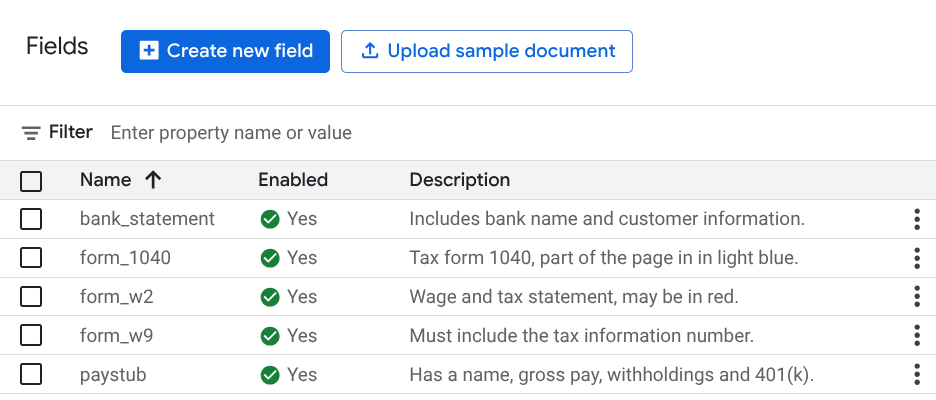This screenshot has width=936, height=400.
Task: Open the three-dot menu for bank_statement
Action: click(916, 219)
